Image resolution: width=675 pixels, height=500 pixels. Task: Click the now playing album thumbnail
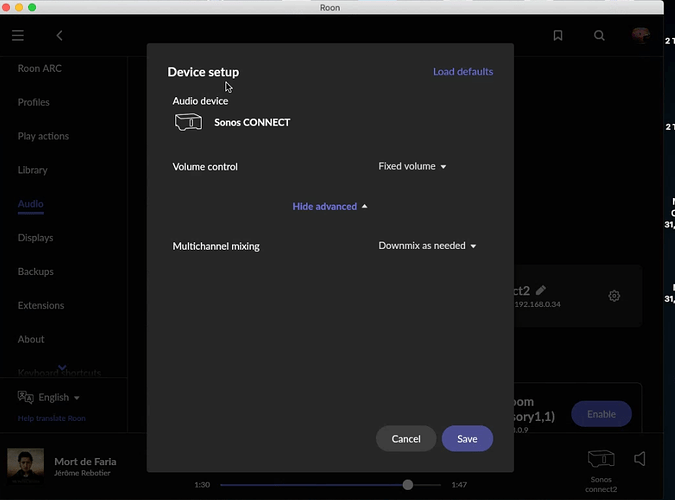coord(25,466)
